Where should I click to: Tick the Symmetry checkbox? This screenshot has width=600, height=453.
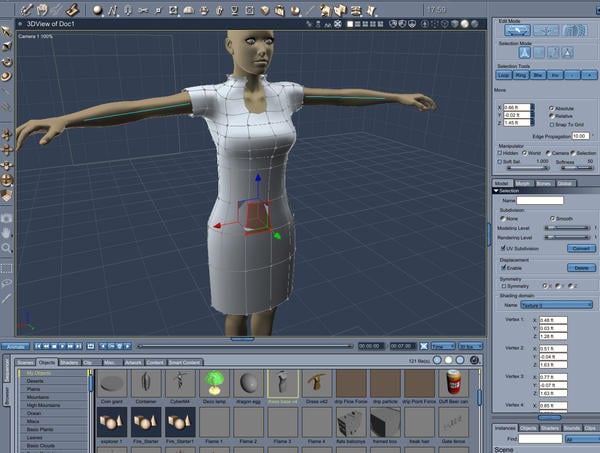click(x=504, y=286)
